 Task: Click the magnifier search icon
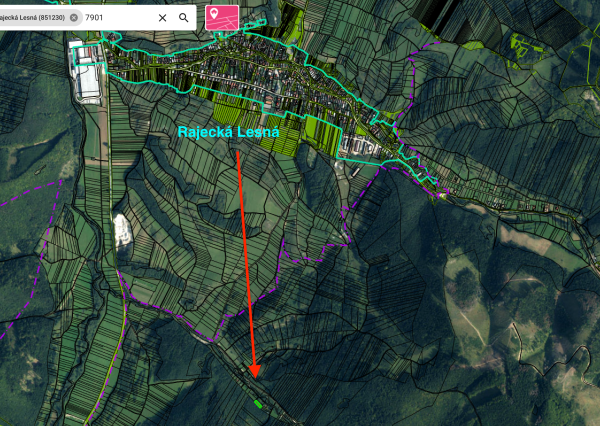(183, 18)
